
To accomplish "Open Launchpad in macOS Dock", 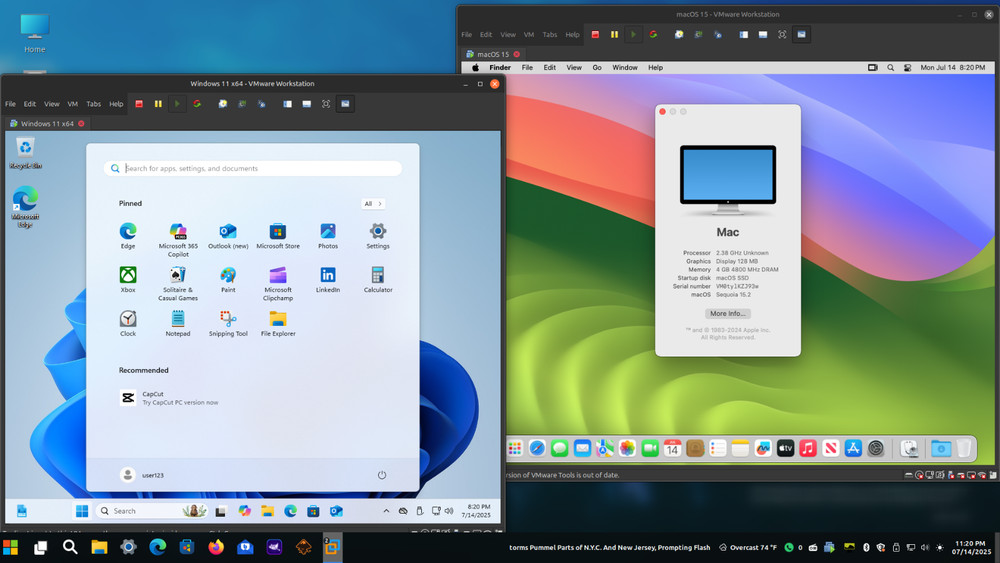I will pos(515,449).
